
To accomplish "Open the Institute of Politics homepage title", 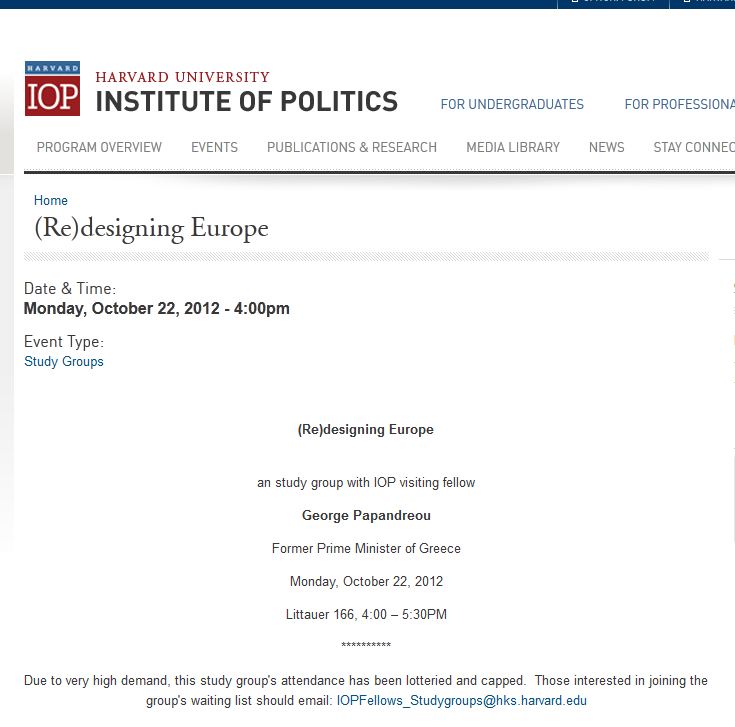I will pyautogui.click(x=246, y=102).
